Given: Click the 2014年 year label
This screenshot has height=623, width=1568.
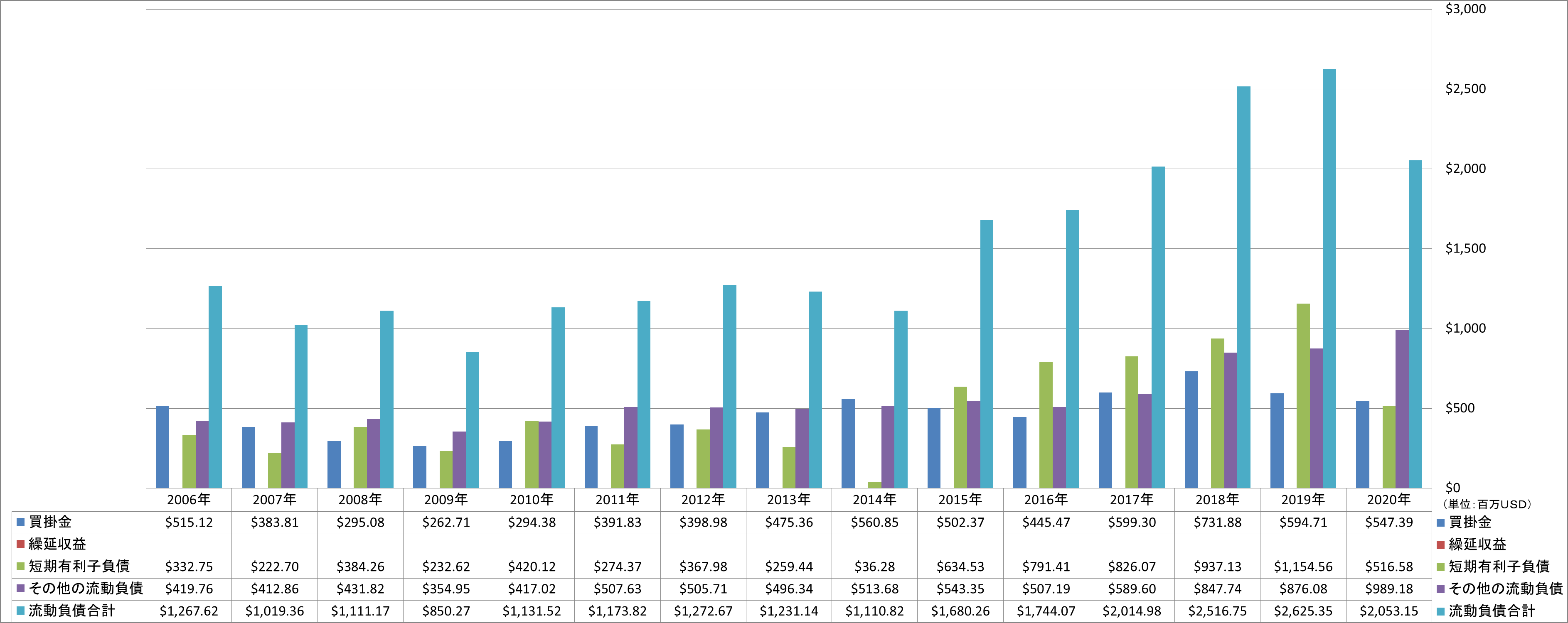Looking at the screenshot, I should (875, 500).
